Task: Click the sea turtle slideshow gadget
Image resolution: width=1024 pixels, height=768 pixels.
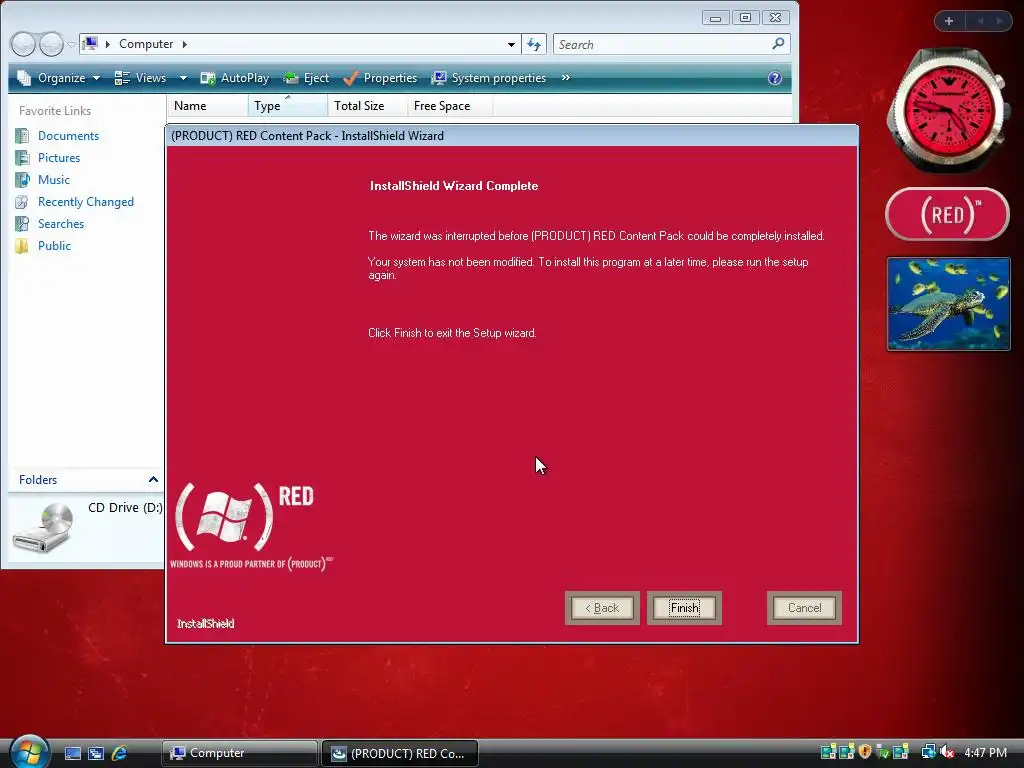Action: [948, 304]
